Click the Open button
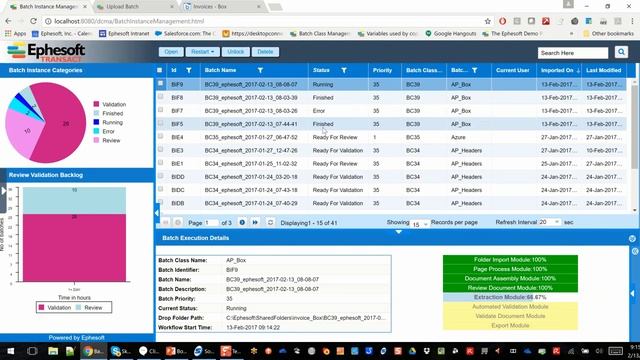 pos(171,52)
